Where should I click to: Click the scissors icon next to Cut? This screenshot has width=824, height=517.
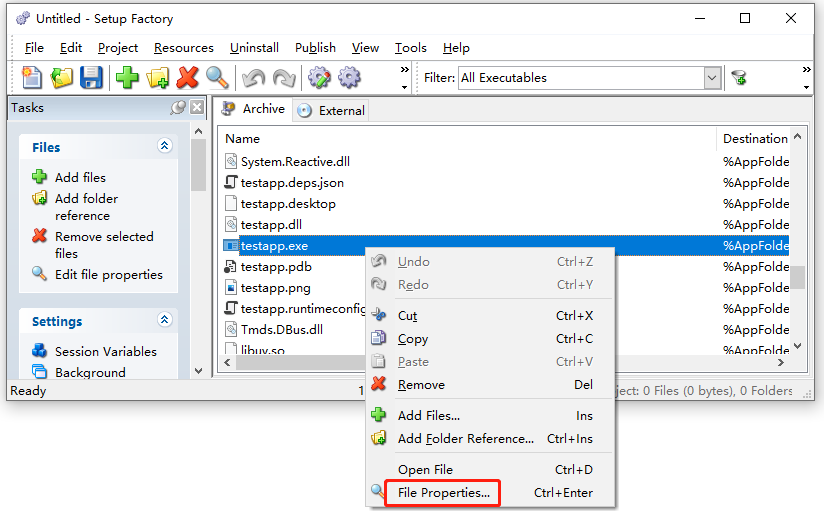point(379,315)
